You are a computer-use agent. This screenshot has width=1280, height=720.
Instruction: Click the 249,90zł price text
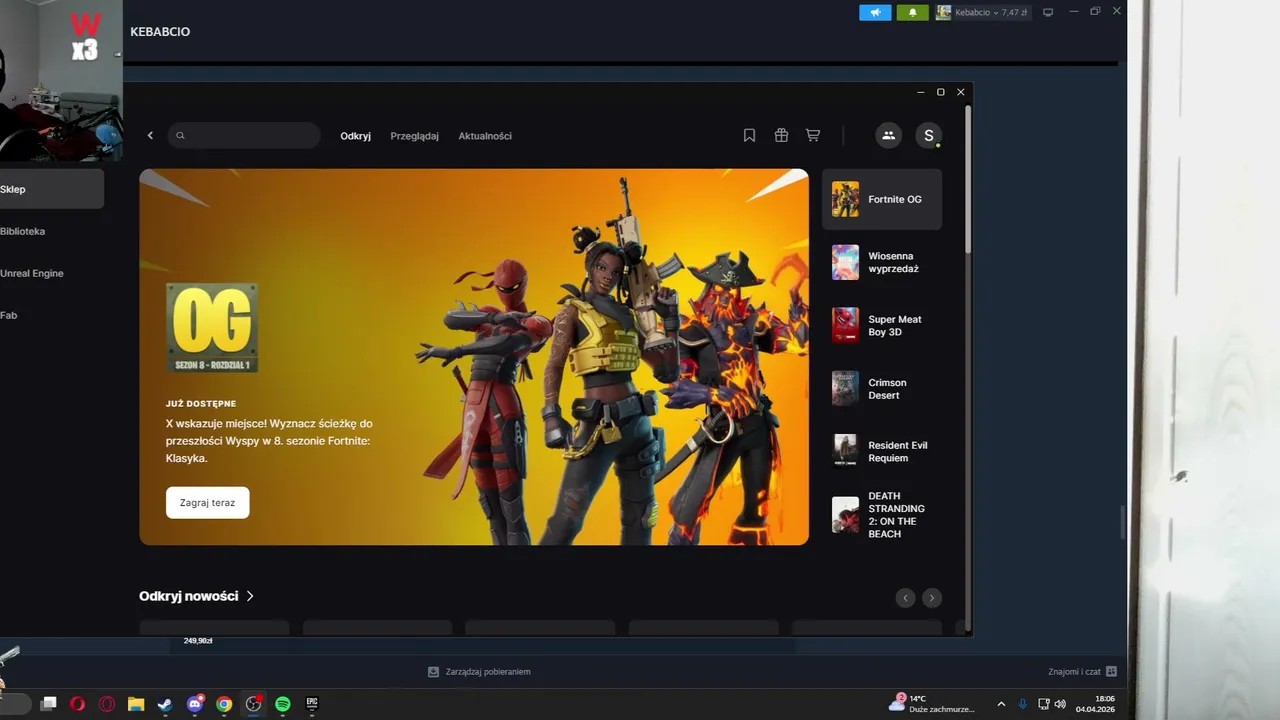198,641
